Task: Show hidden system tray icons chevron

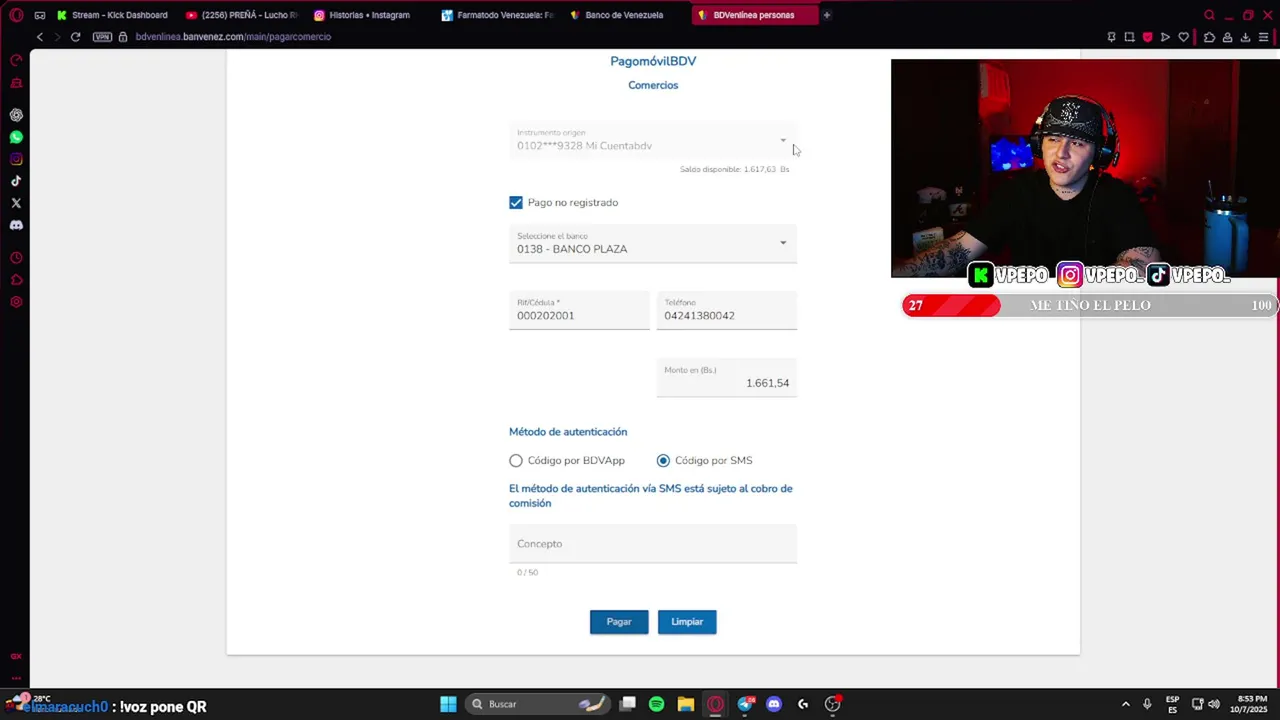Action: coord(1125,704)
